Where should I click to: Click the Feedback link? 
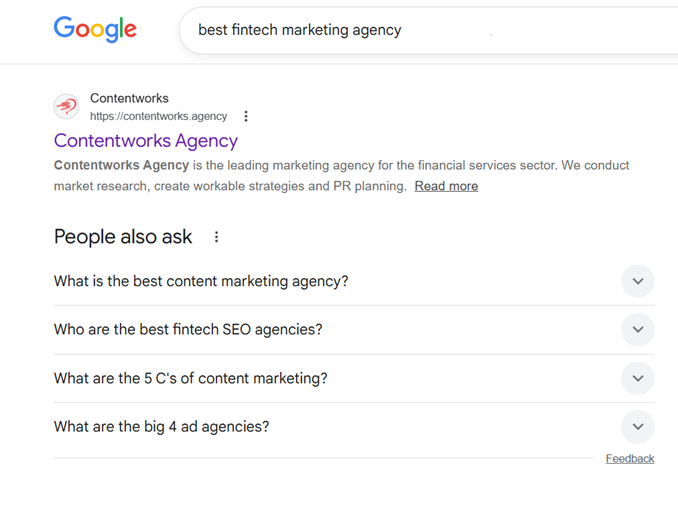pyautogui.click(x=630, y=459)
